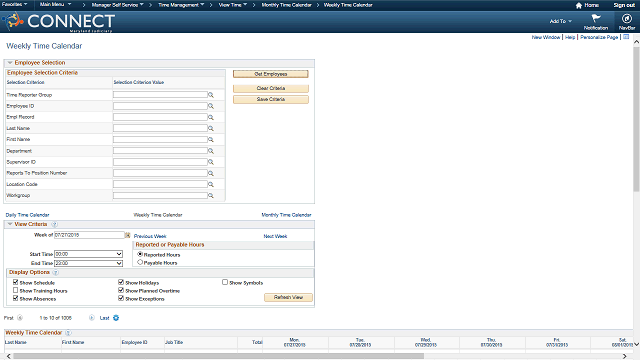Toggle Show Holidays checkbox
The width and height of the screenshot is (640, 360).
[121, 282]
